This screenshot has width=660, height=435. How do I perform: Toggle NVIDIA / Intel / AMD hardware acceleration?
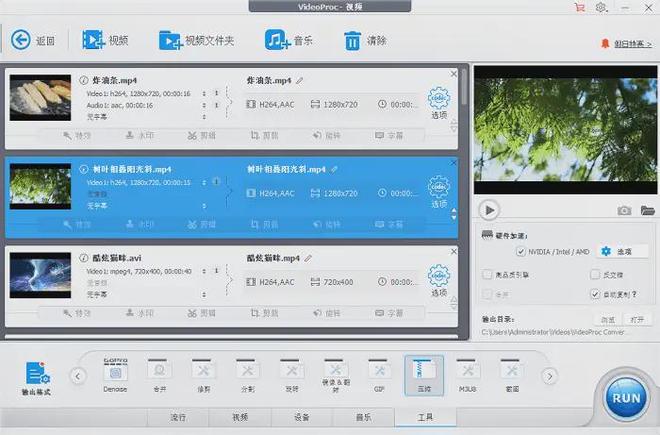point(521,251)
